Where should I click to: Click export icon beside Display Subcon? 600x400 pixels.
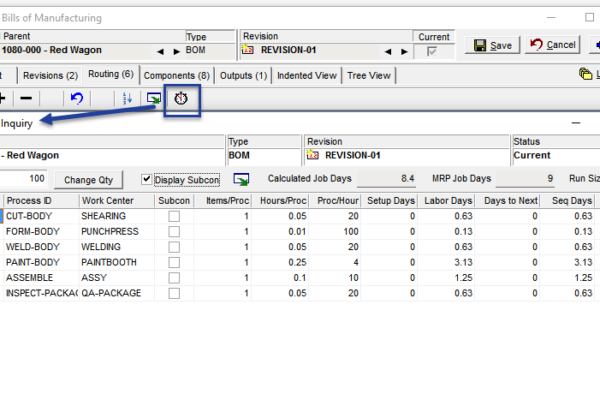[241, 179]
